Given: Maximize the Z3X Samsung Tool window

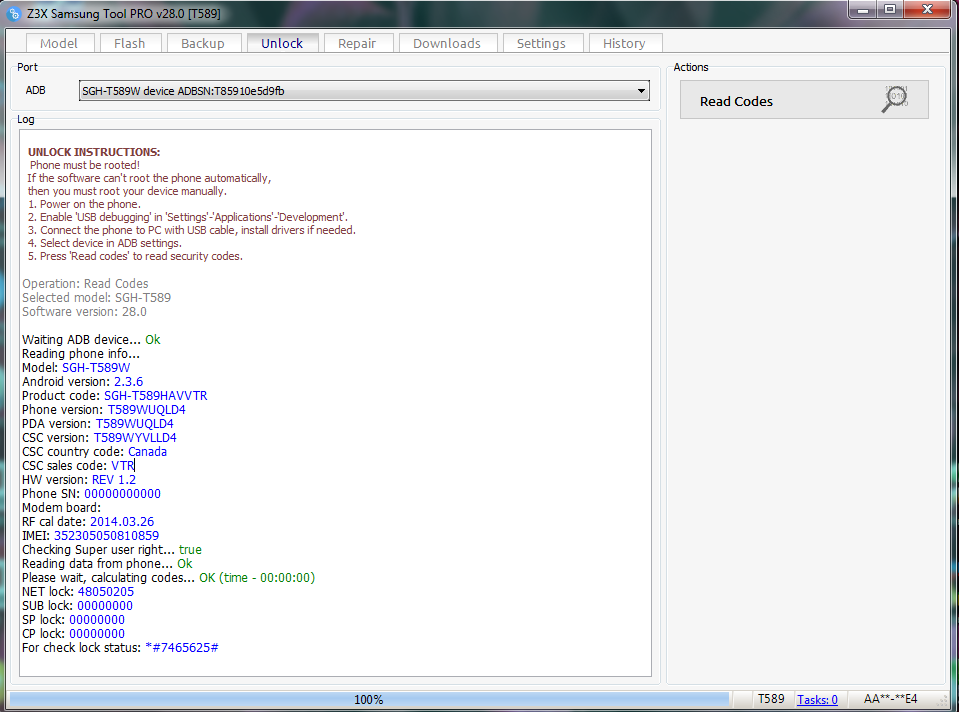Looking at the screenshot, I should coord(888,9).
